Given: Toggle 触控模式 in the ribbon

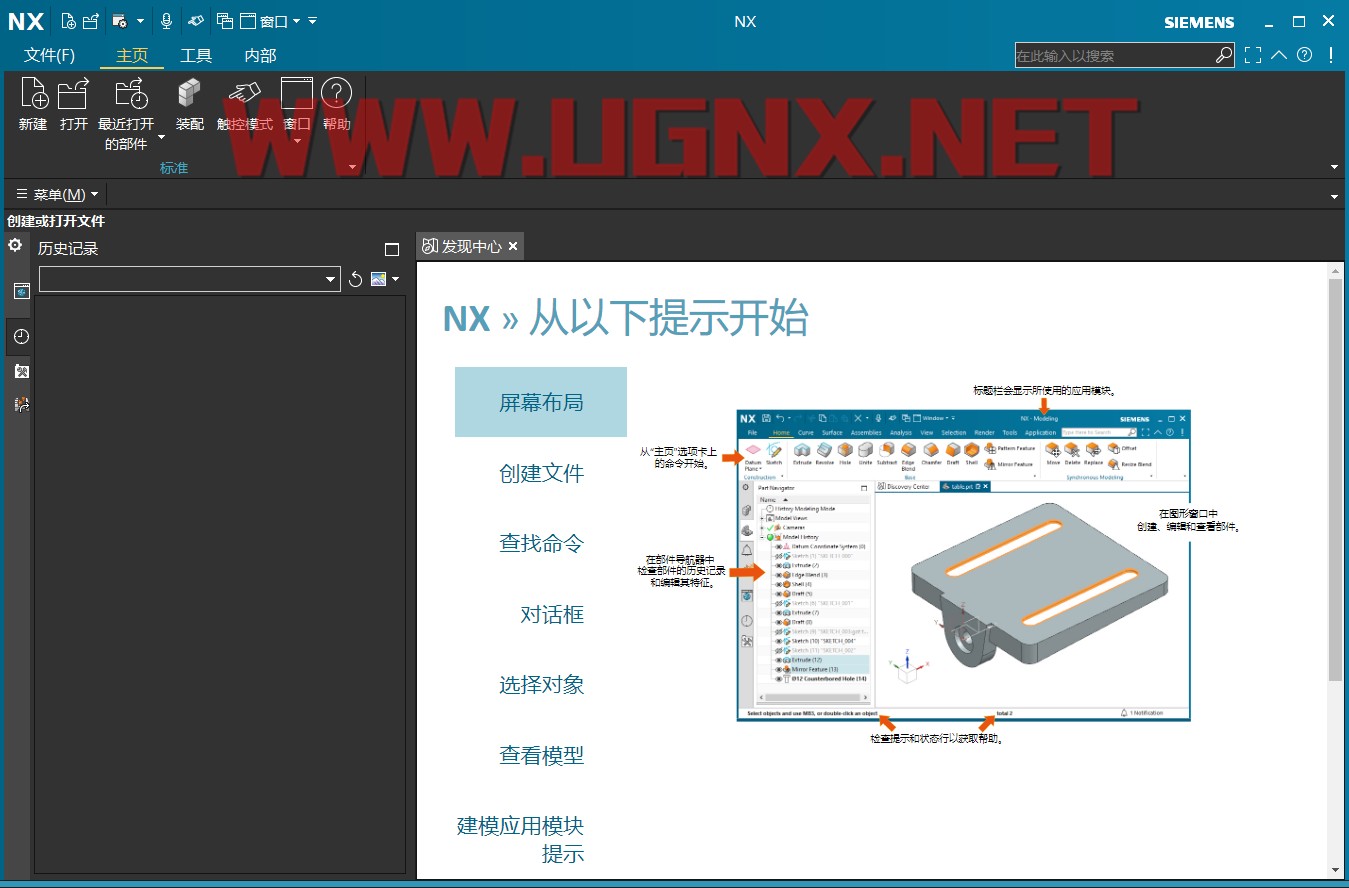Looking at the screenshot, I should [x=244, y=104].
